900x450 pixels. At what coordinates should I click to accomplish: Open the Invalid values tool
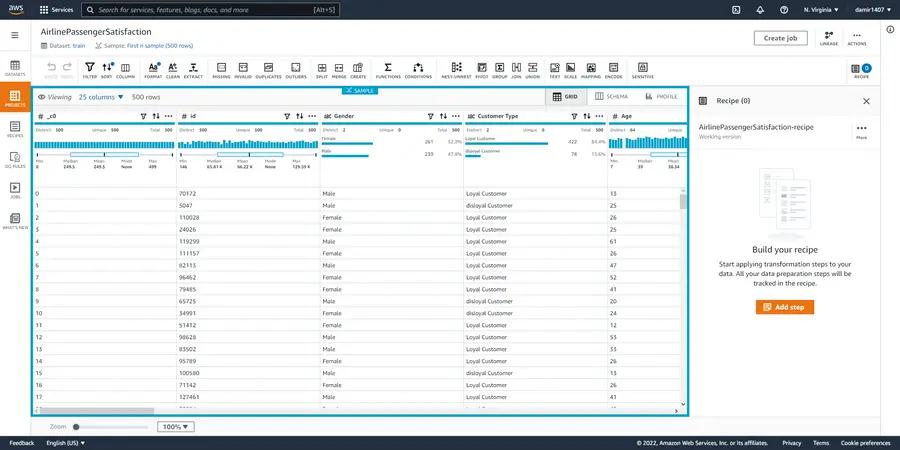(243, 70)
